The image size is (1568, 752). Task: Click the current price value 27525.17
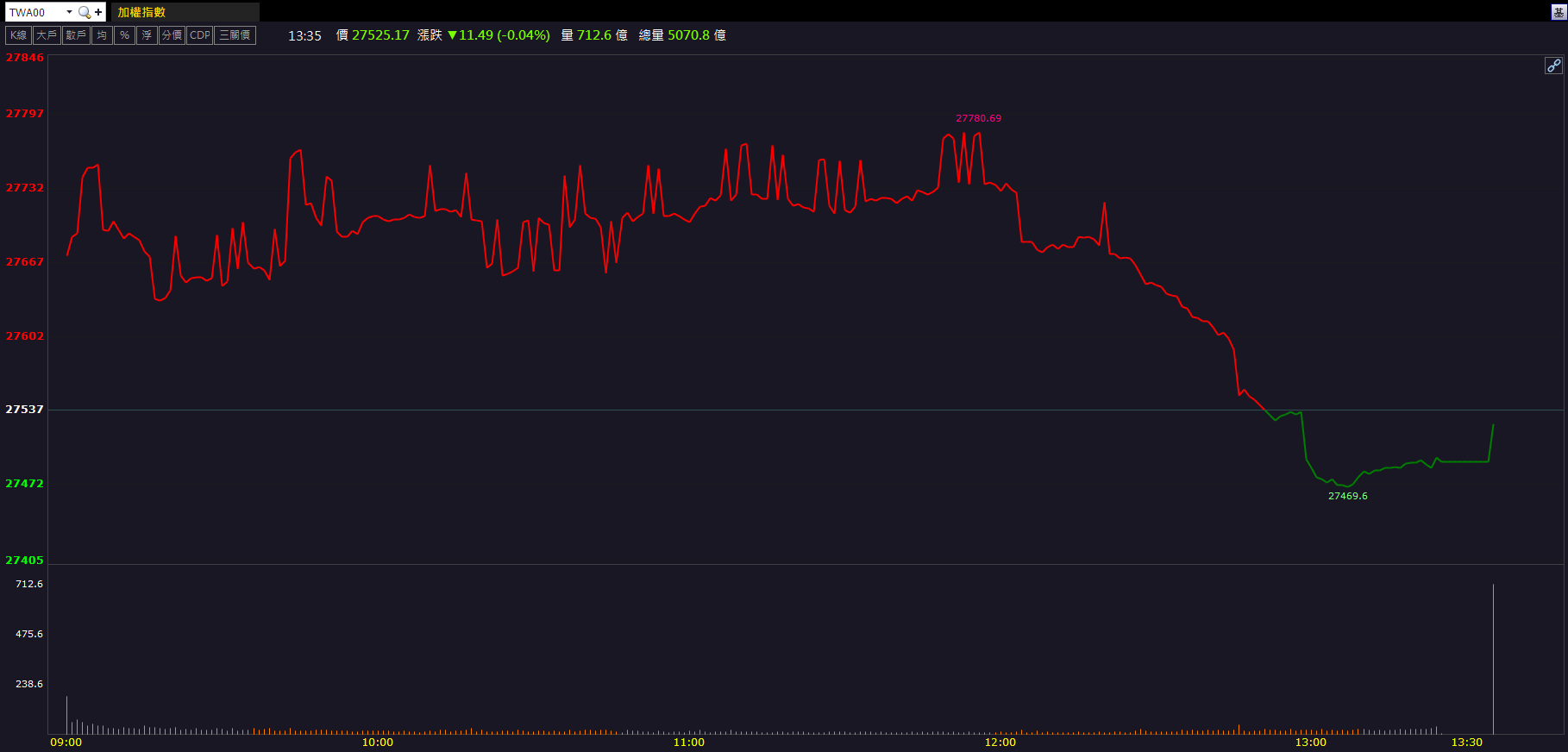pos(380,35)
